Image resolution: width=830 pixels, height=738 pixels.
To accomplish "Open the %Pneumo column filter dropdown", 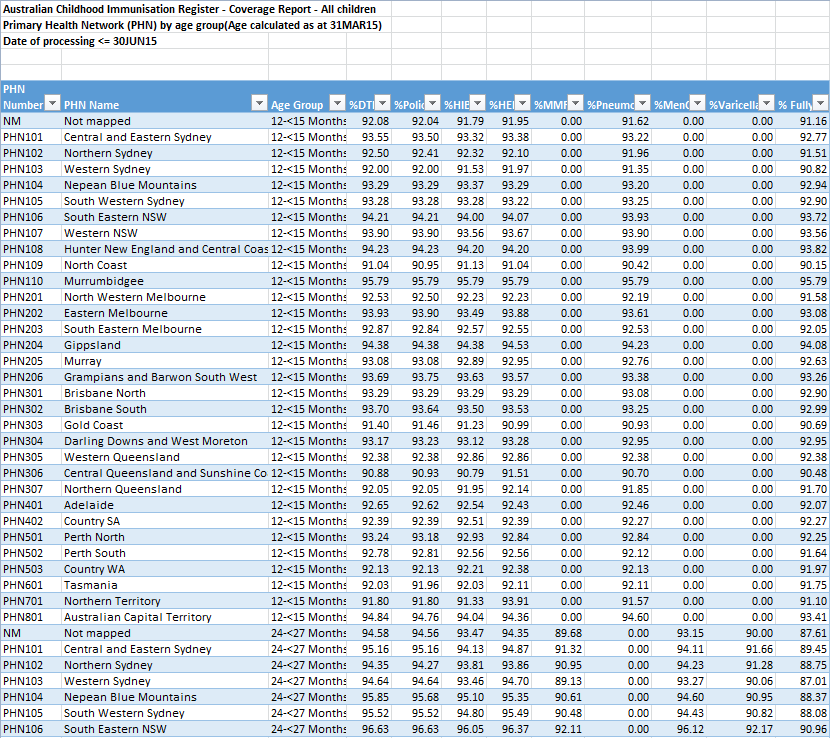I will pos(643,102).
